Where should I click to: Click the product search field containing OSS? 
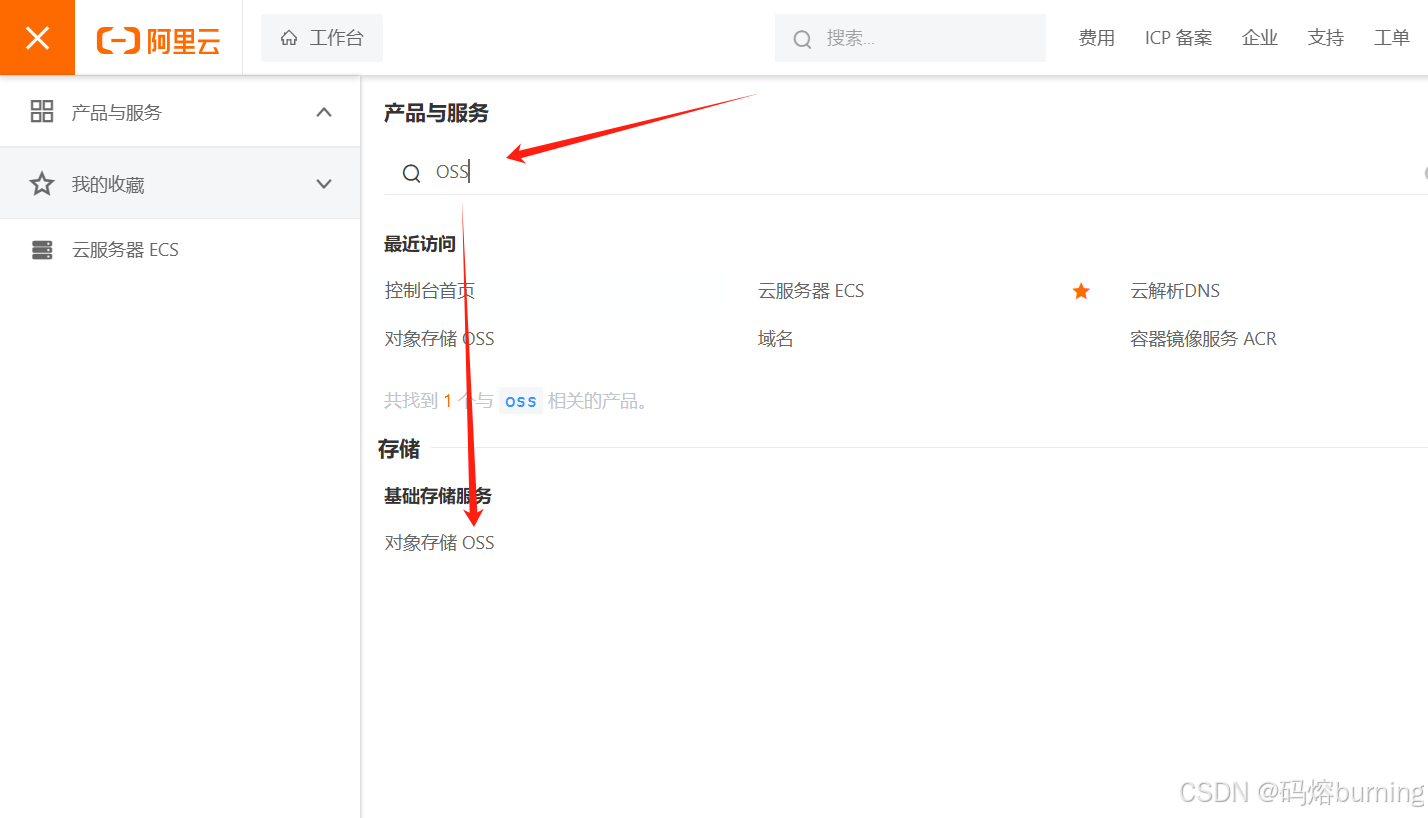coord(905,172)
